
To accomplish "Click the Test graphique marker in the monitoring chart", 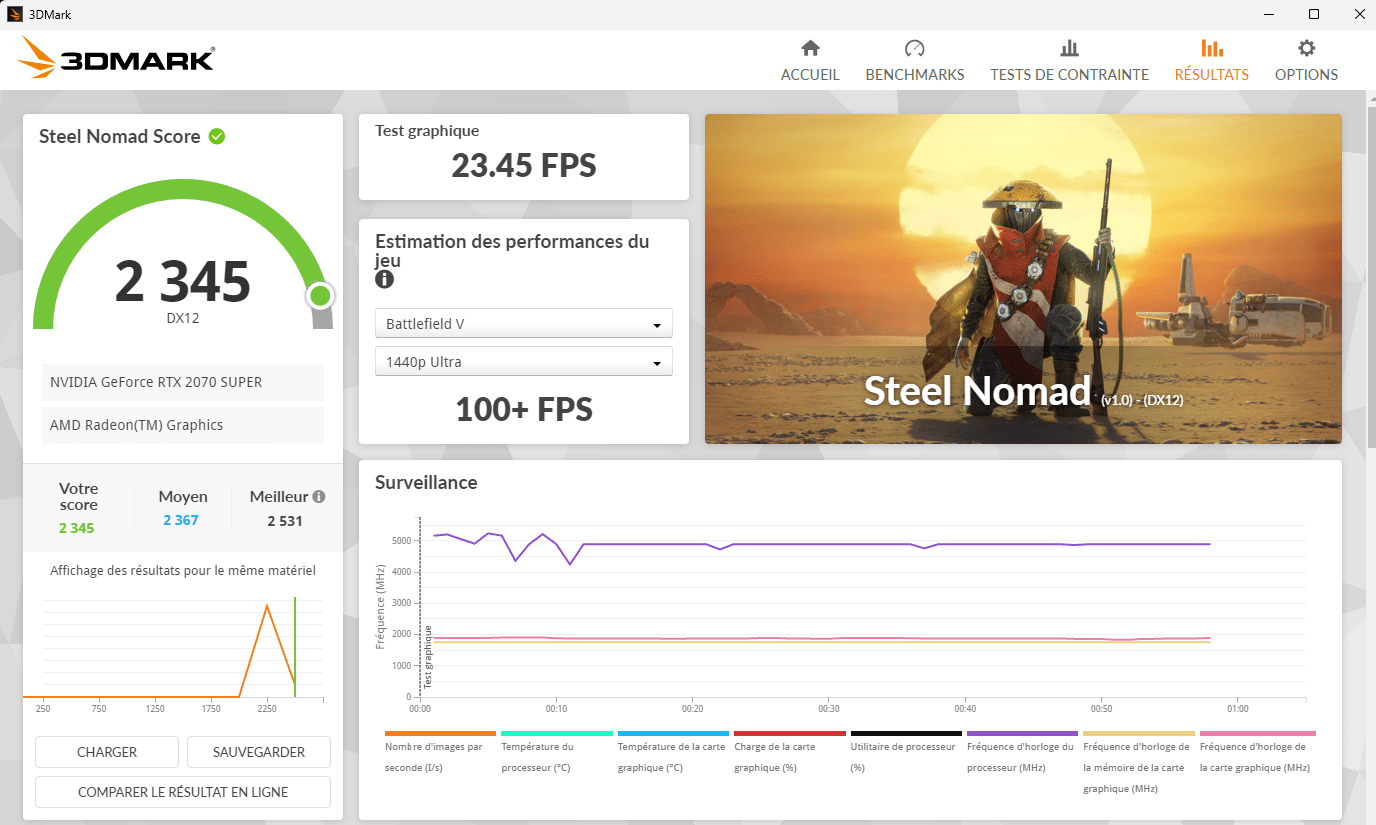I will 428,657.
